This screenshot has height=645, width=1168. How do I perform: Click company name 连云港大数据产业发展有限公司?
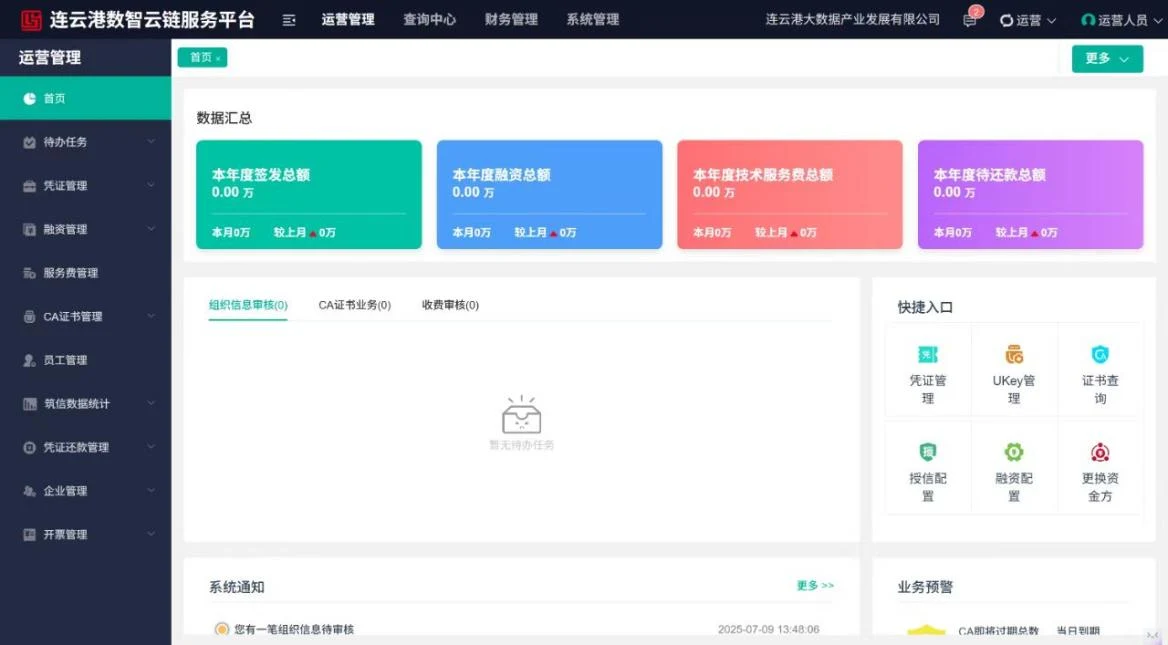click(x=852, y=19)
